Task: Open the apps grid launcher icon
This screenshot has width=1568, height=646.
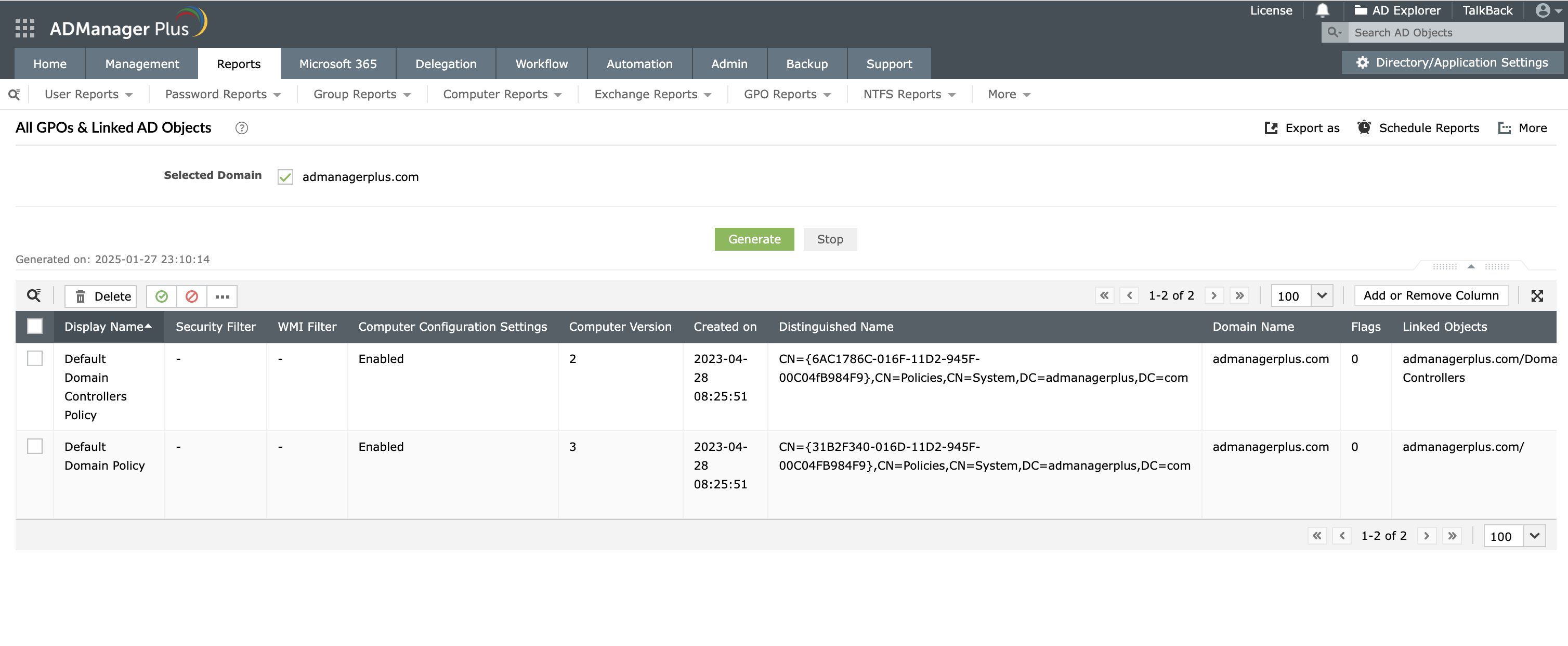Action: (24, 28)
